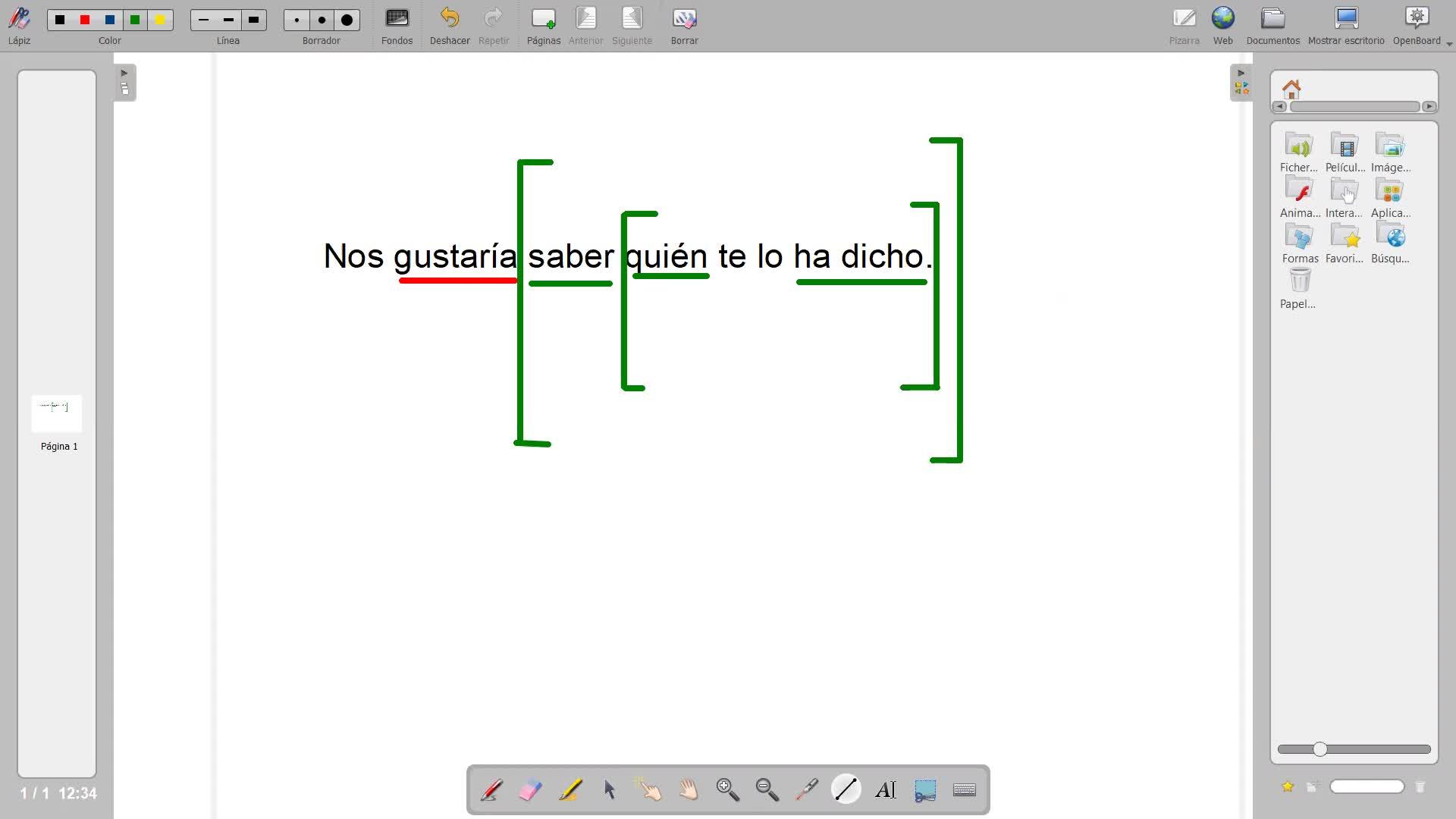Select the pen tool in bottom toolbar
This screenshot has width=1456, height=819.
click(491, 790)
